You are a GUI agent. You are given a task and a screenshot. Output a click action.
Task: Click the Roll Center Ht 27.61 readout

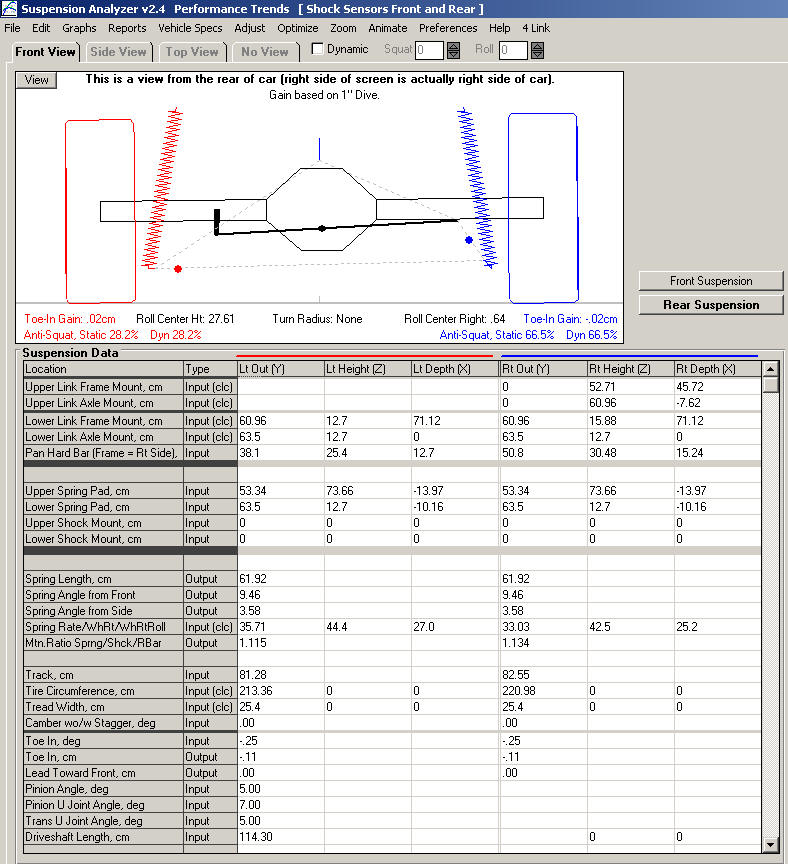coord(185,319)
